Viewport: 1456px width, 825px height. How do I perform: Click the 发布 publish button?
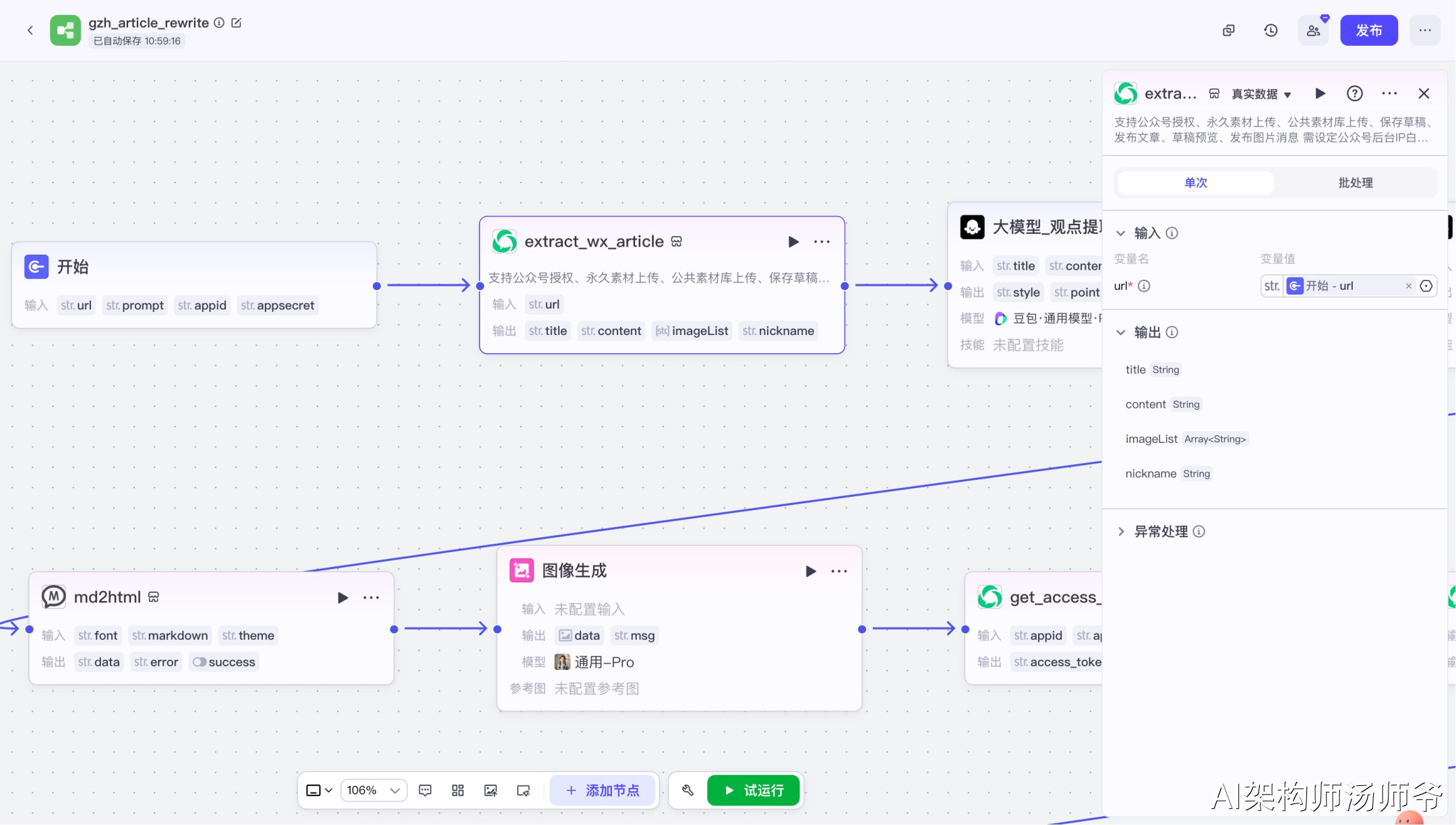coord(1368,30)
